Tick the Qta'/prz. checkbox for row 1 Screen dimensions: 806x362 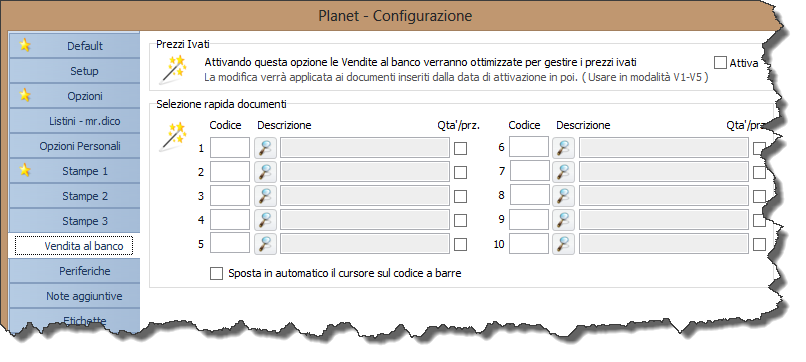pos(461,149)
